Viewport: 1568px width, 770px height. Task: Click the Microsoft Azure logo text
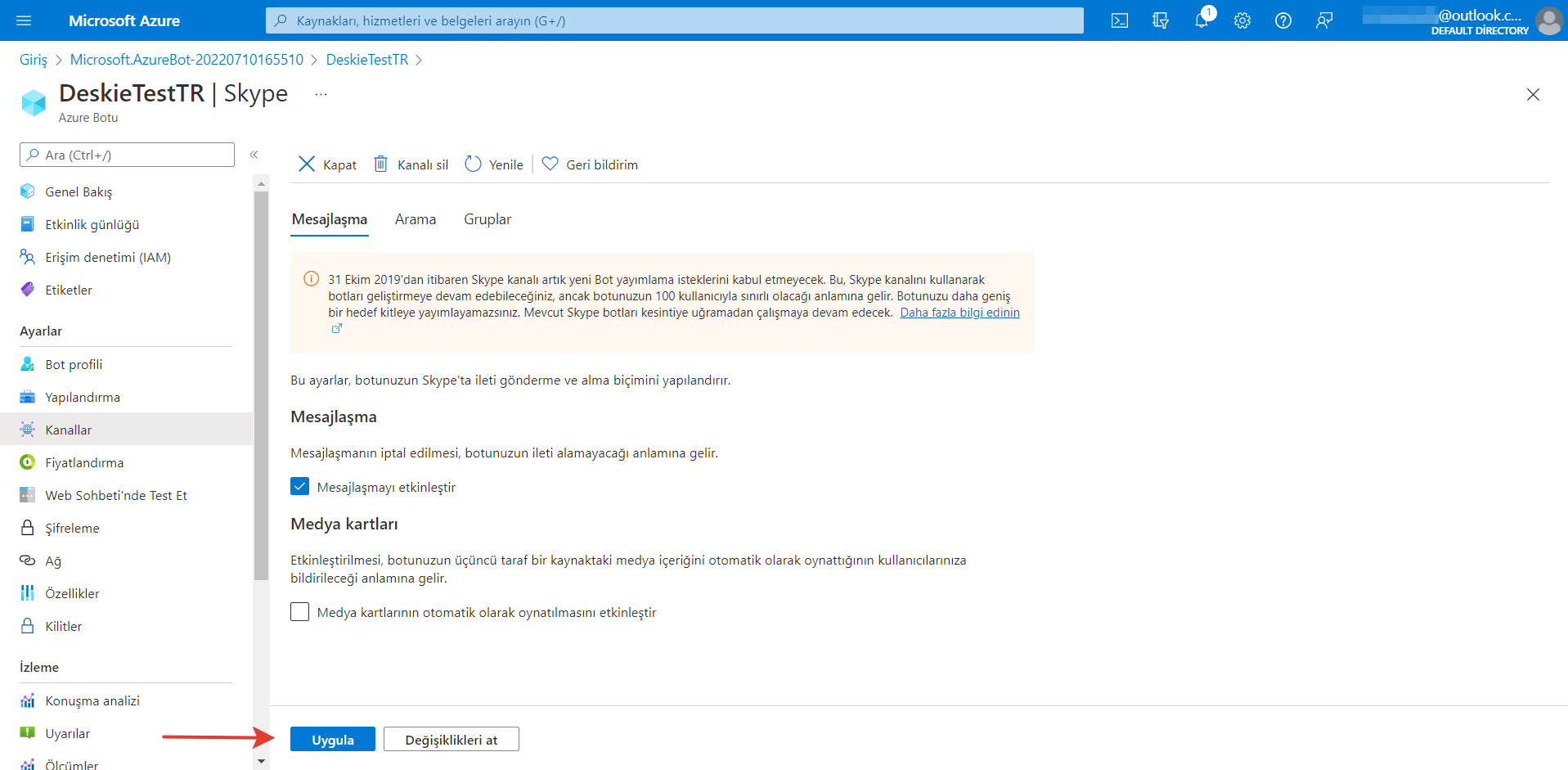point(124,20)
